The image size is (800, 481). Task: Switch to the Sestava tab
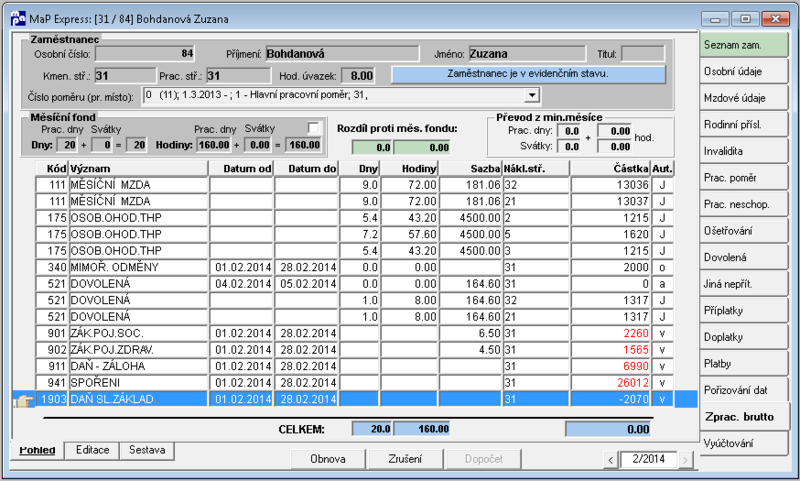[x=147, y=450]
